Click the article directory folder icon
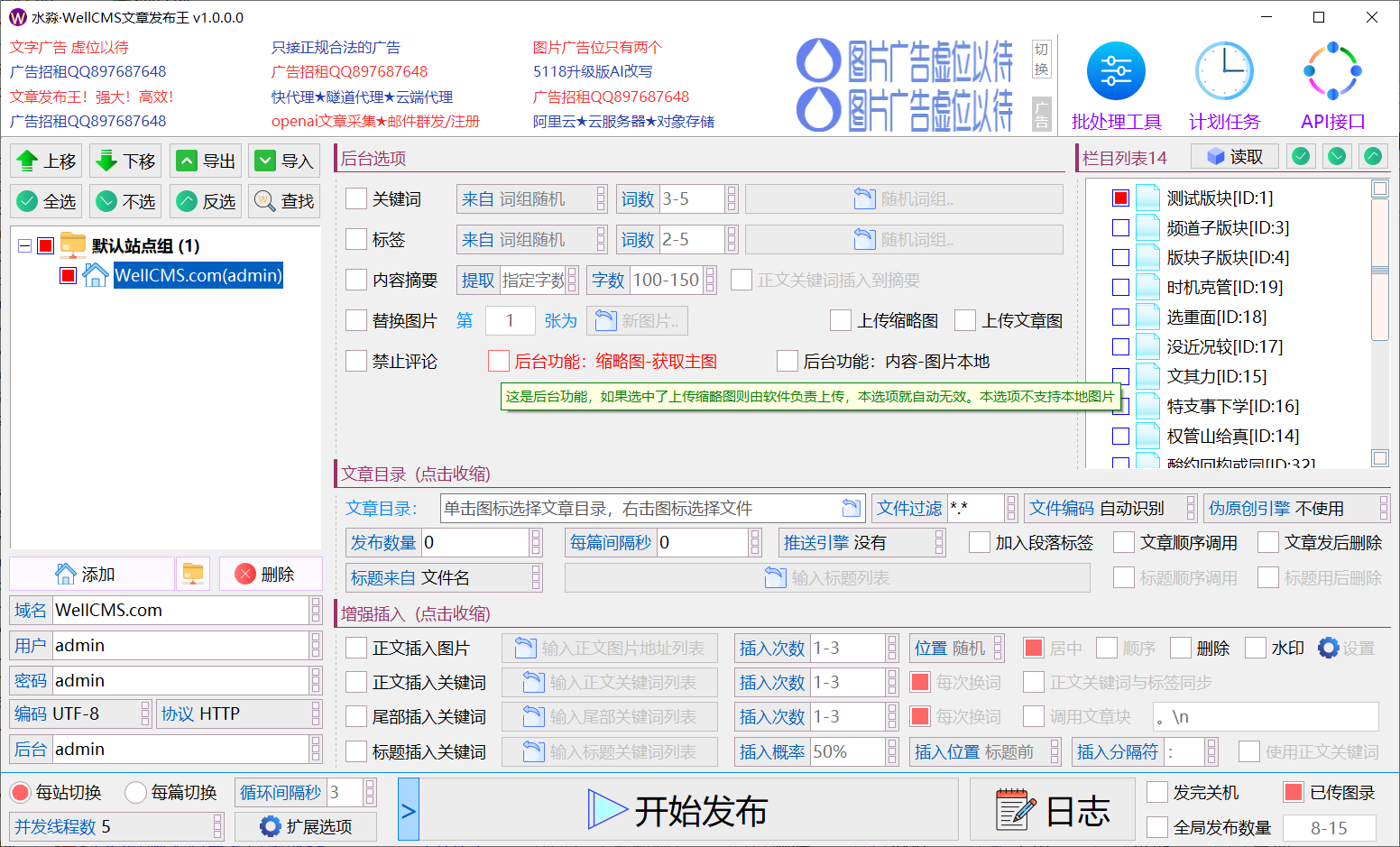Screen dimensions: 1400x847 pos(851,508)
